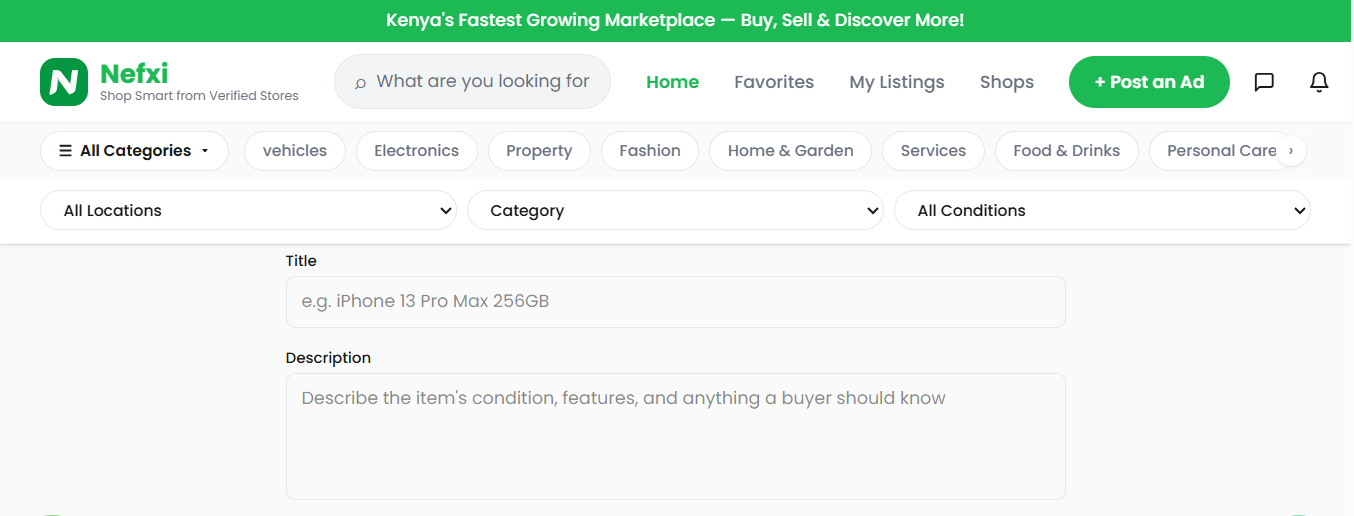The width and height of the screenshot is (1354, 516).
Task: Open the All Conditions dropdown
Action: [x=1102, y=211]
